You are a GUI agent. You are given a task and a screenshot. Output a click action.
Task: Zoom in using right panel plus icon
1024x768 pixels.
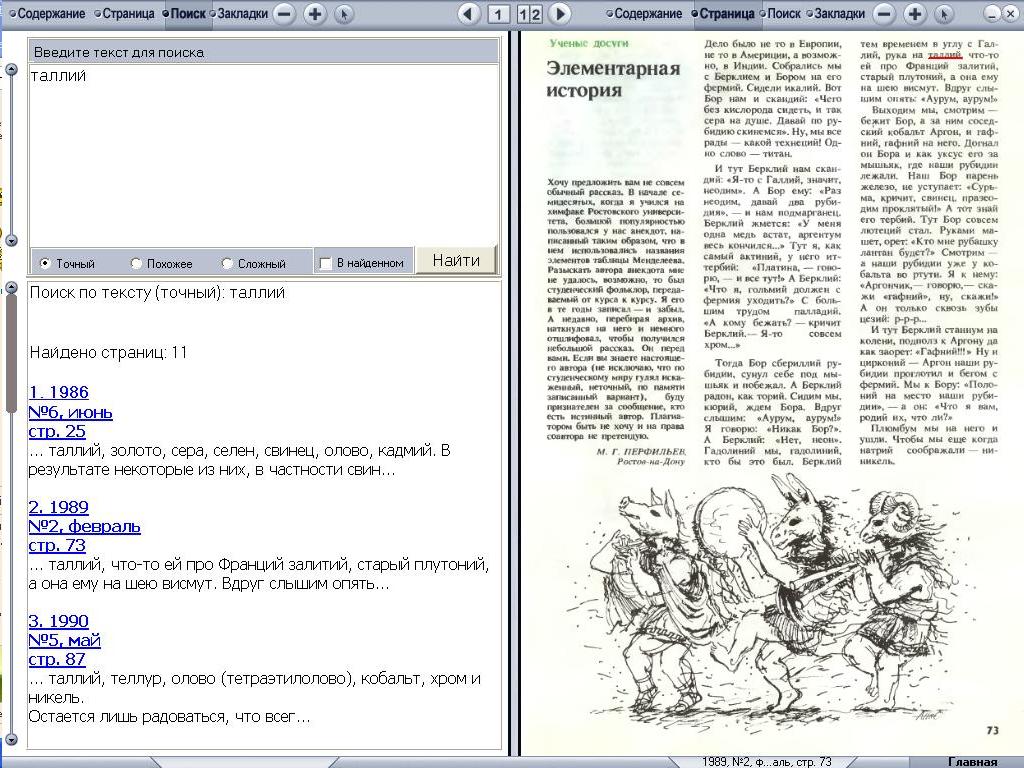pos(913,14)
